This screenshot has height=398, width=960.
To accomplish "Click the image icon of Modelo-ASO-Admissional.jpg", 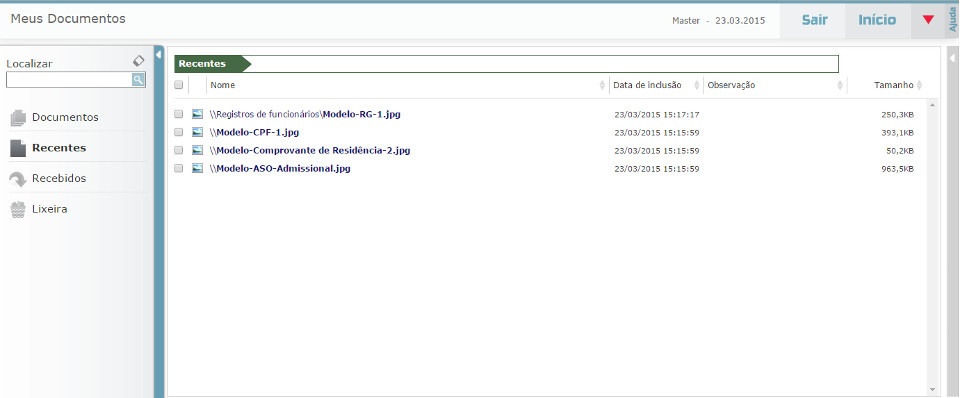I will coord(197,168).
